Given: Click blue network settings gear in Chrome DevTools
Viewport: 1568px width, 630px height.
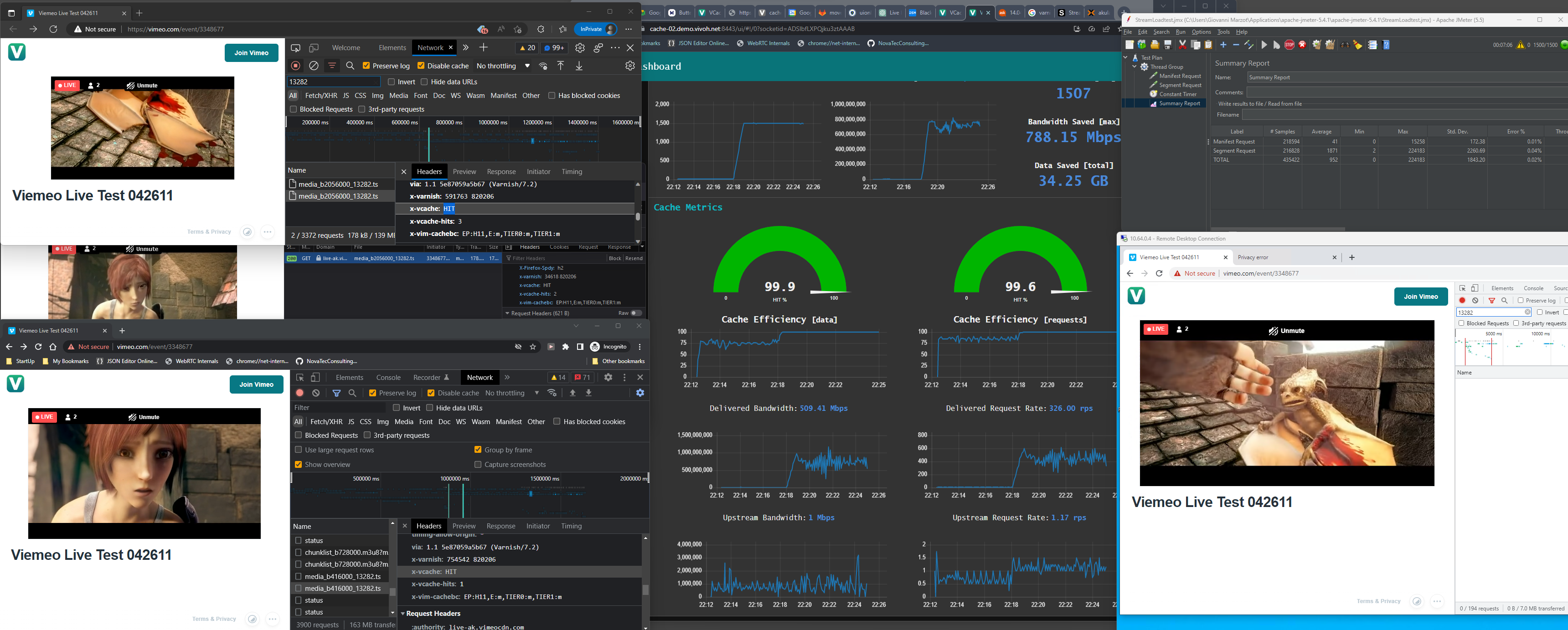Looking at the screenshot, I should click(x=640, y=393).
